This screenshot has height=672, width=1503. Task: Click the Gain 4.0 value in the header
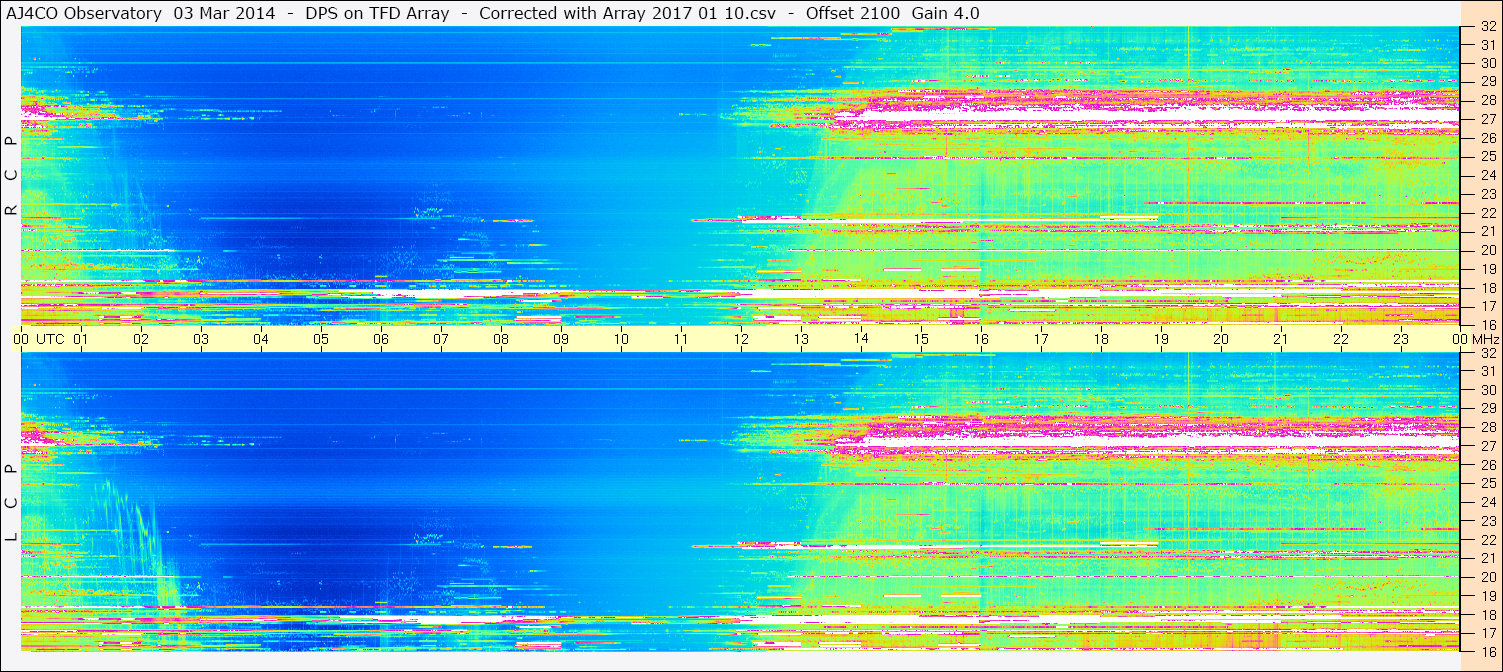point(946,13)
